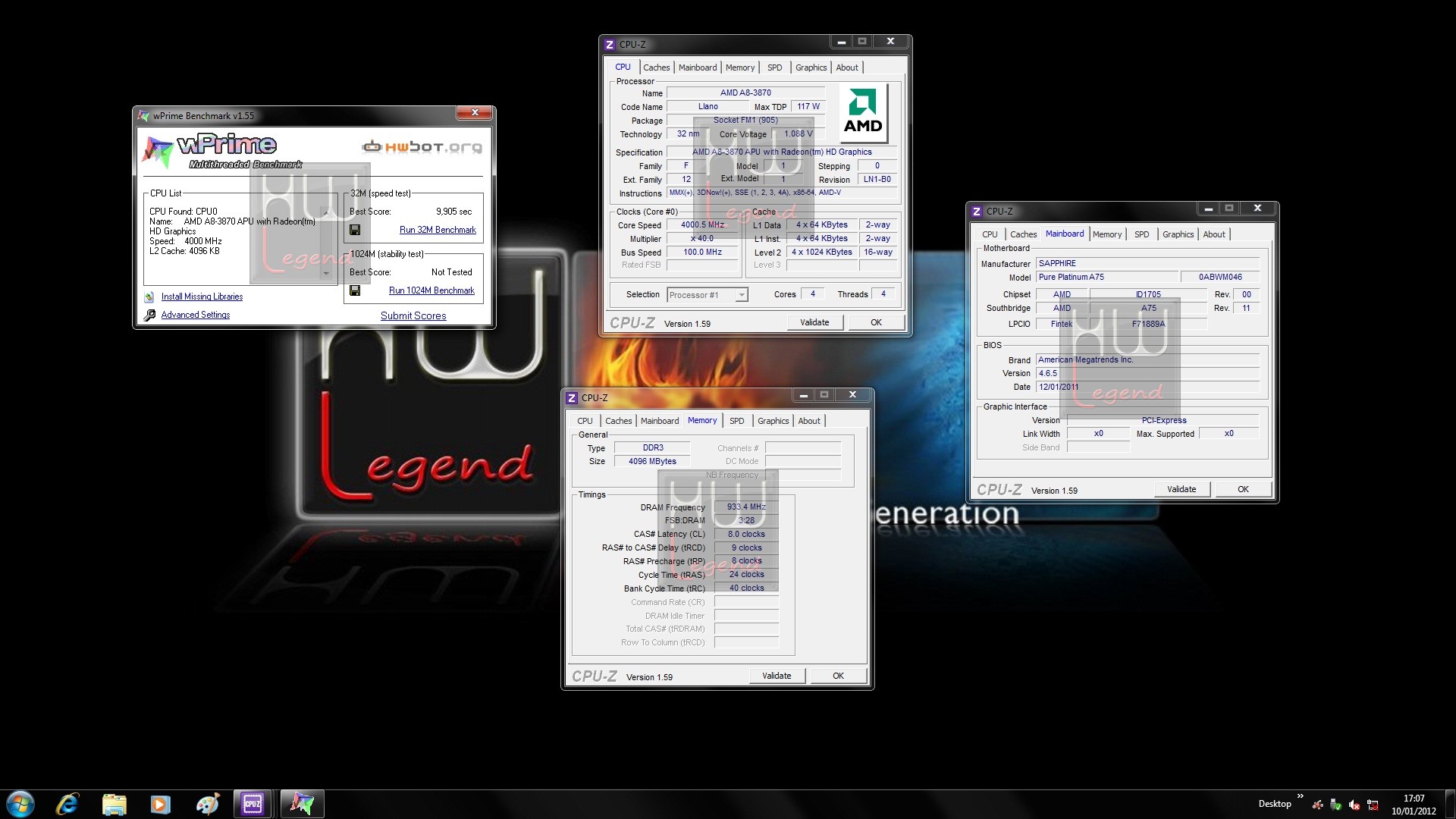Select SPD tab in the Memory window
The height and width of the screenshot is (819, 1456).
click(736, 421)
